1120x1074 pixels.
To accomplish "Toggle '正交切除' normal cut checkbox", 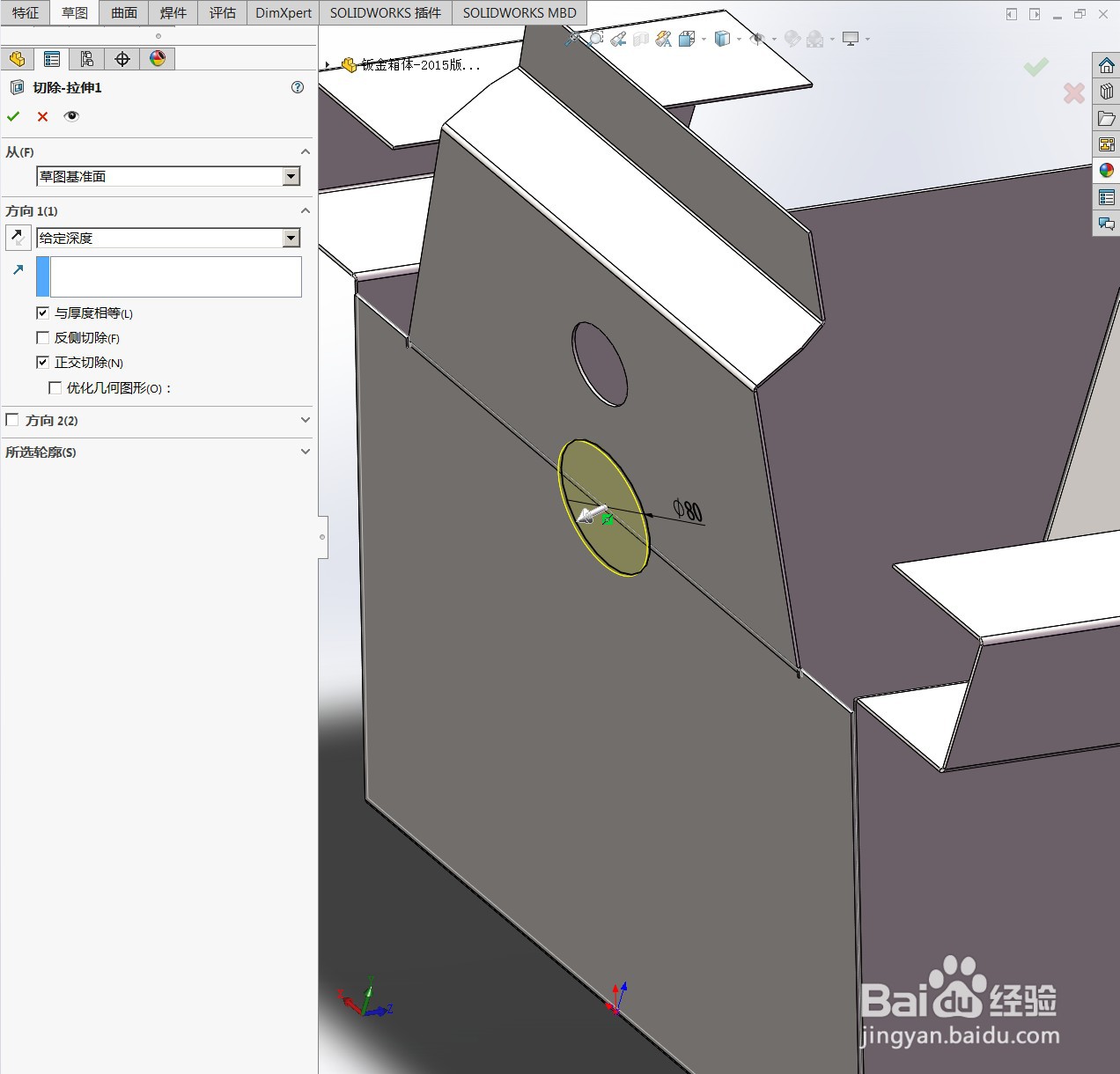I will pos(42,362).
